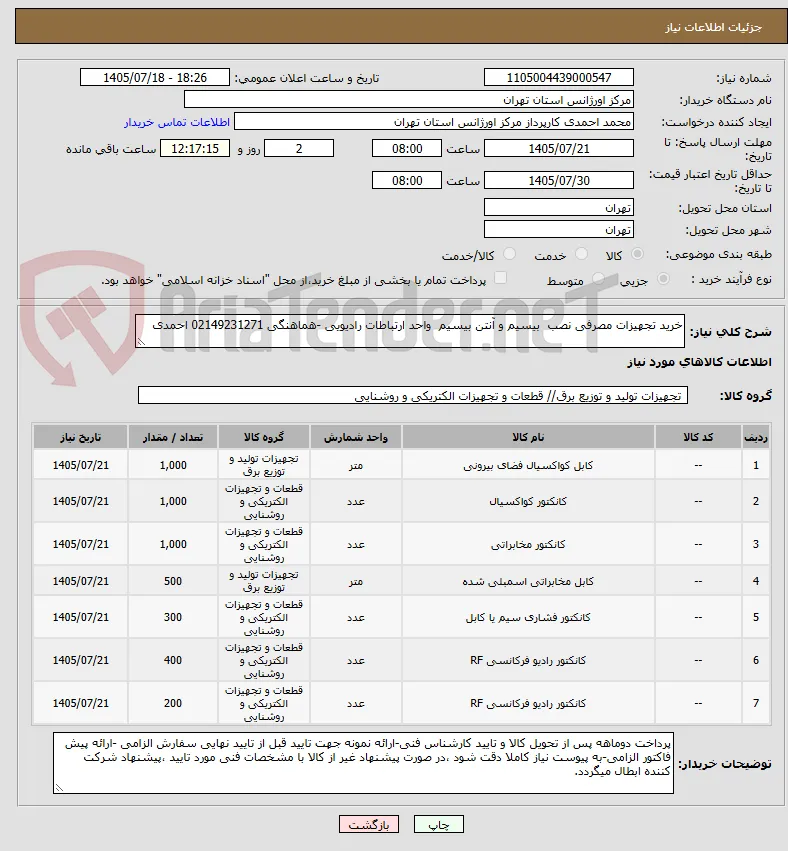The width and height of the screenshot is (788, 851).
Task: Click the remaining time field 12:17:15
Action: [x=195, y=149]
